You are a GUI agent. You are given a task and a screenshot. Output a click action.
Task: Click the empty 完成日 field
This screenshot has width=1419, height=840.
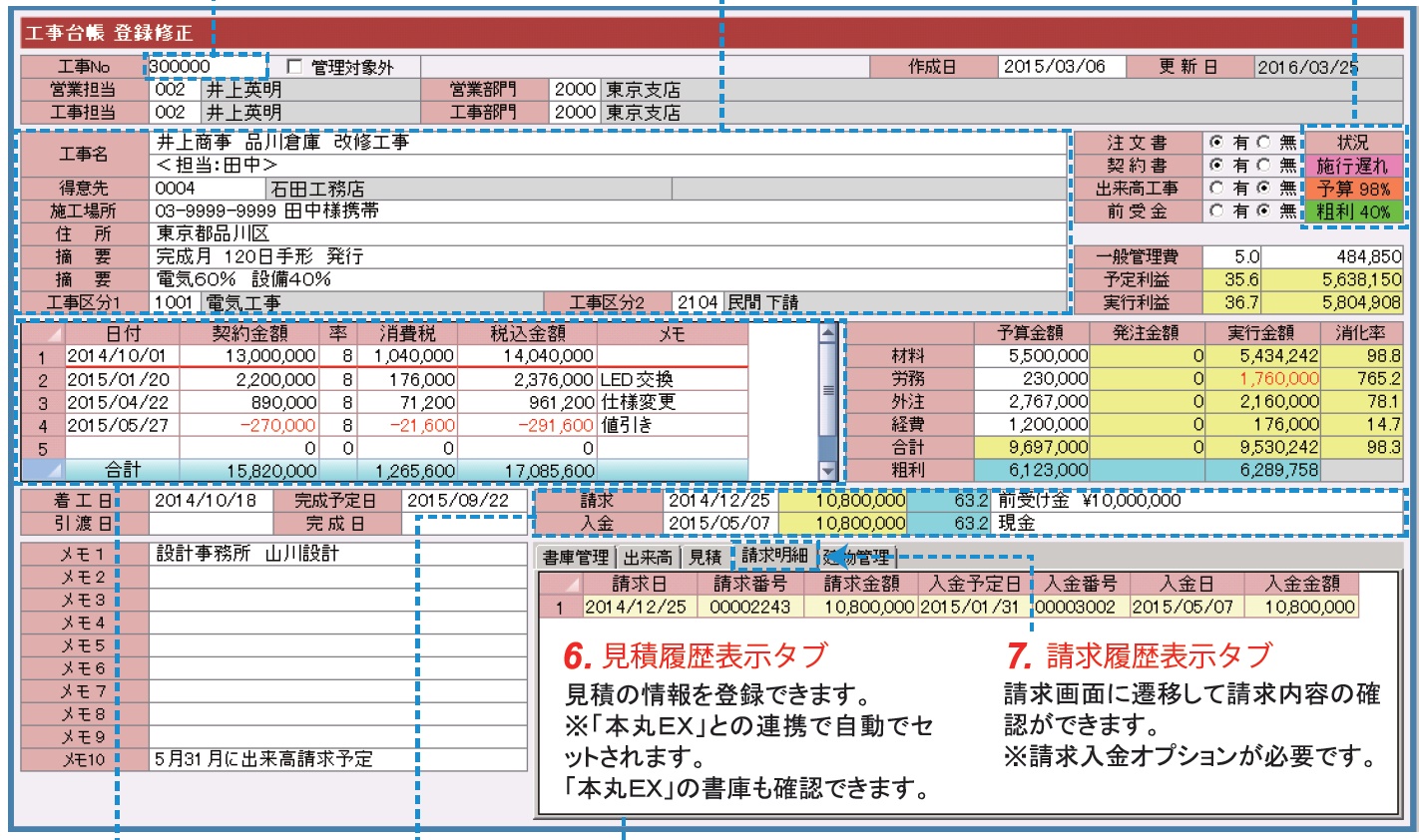(x=464, y=524)
